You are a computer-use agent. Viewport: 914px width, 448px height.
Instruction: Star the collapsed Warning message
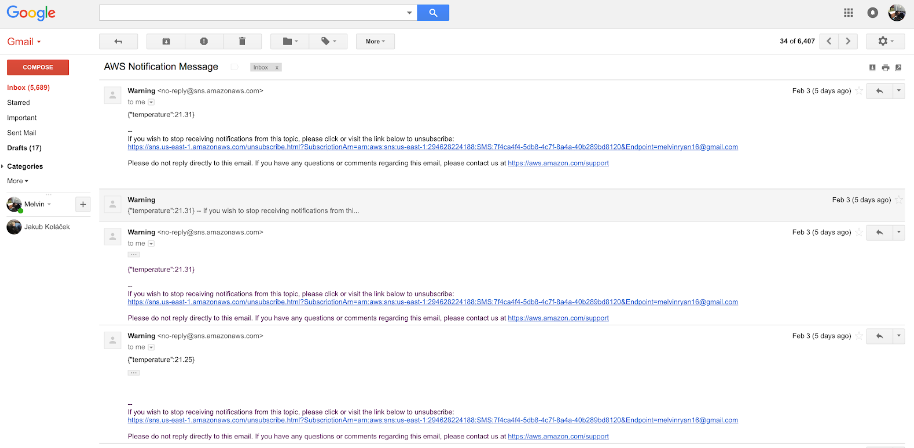898,200
